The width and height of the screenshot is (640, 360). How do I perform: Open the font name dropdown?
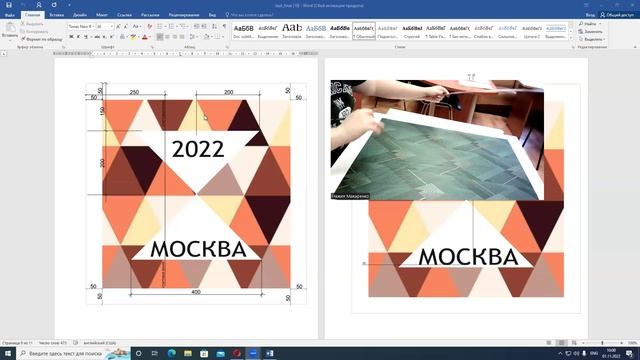93,27
